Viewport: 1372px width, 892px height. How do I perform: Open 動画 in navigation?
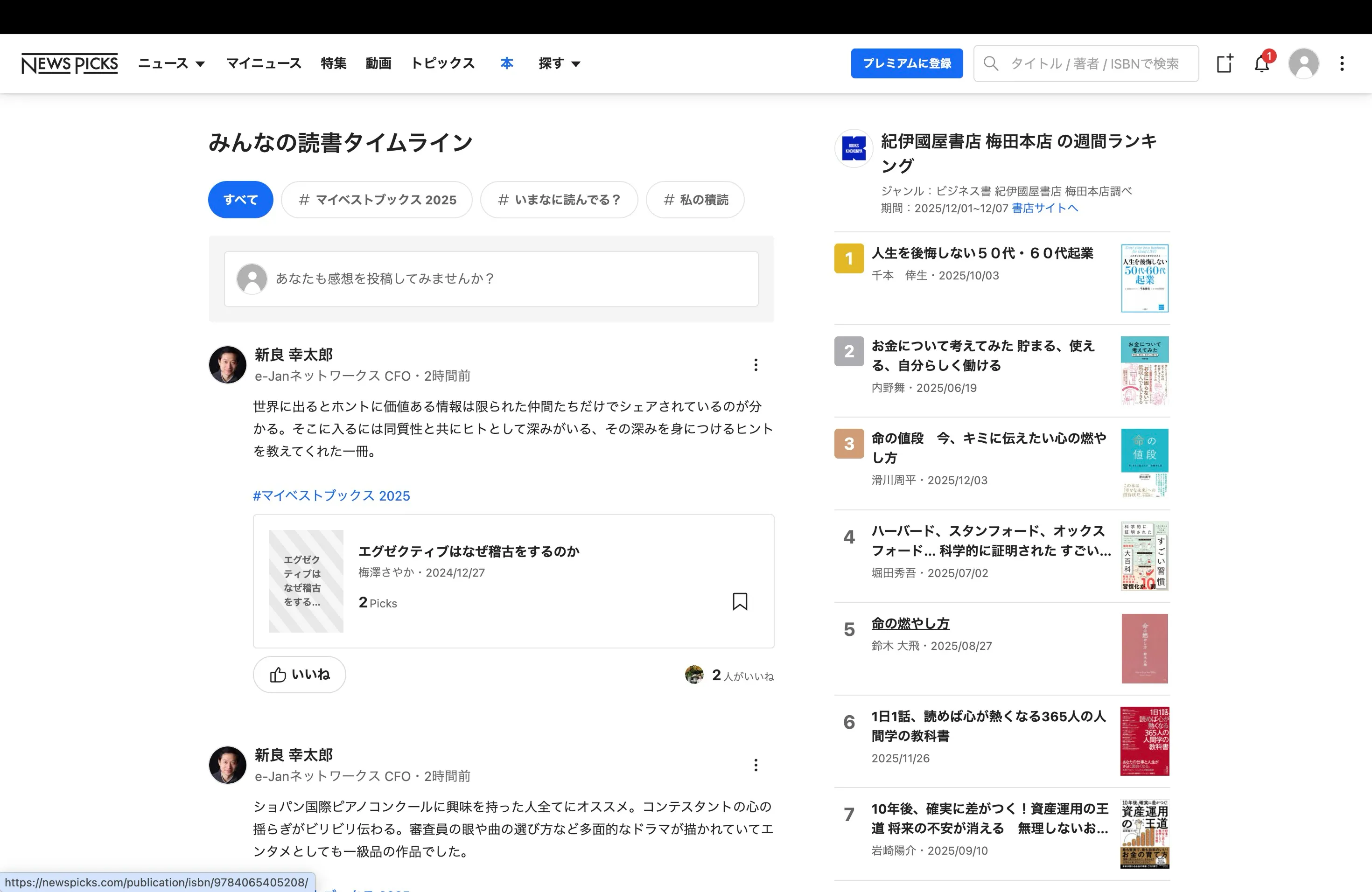click(378, 63)
